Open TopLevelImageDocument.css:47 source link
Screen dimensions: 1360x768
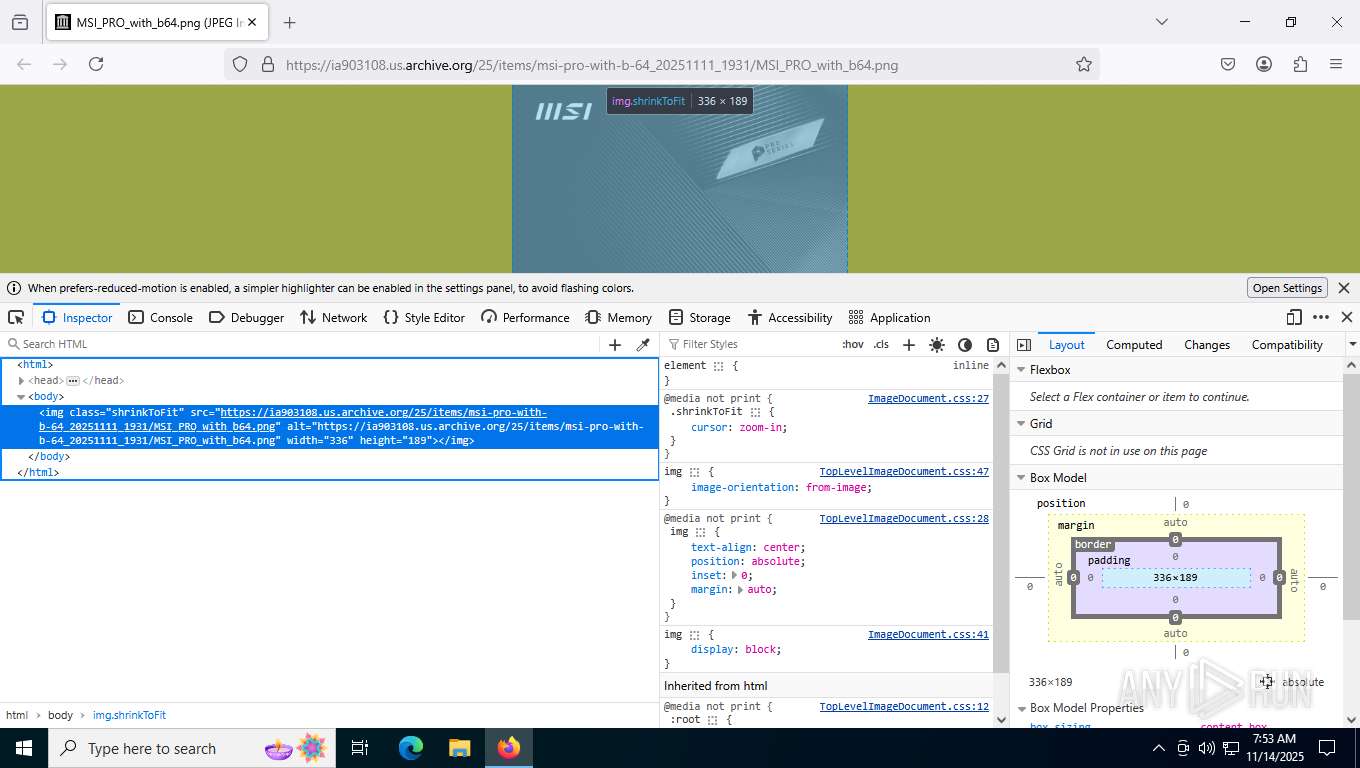tap(904, 472)
